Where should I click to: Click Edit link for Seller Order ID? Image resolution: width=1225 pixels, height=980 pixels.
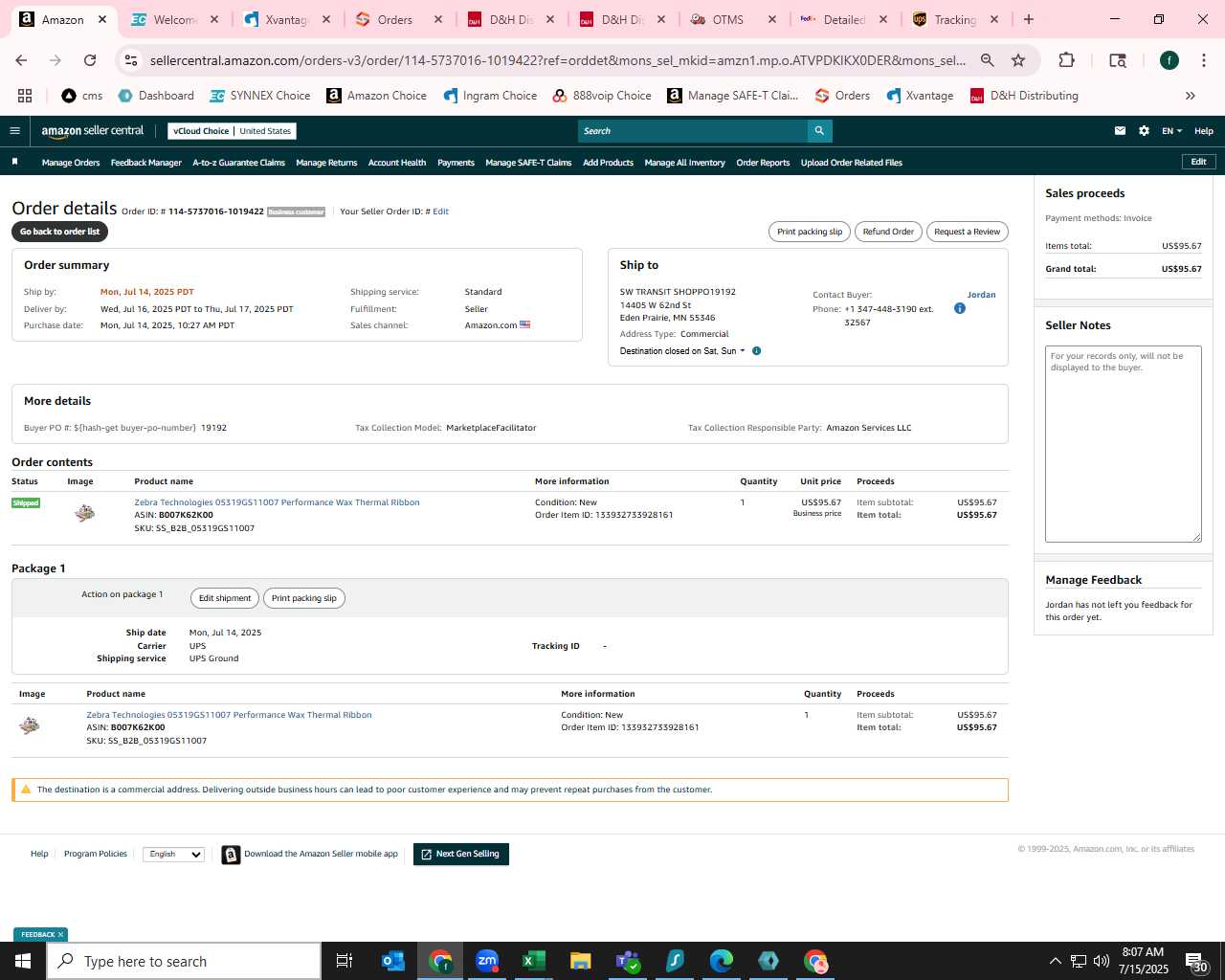[x=440, y=212]
